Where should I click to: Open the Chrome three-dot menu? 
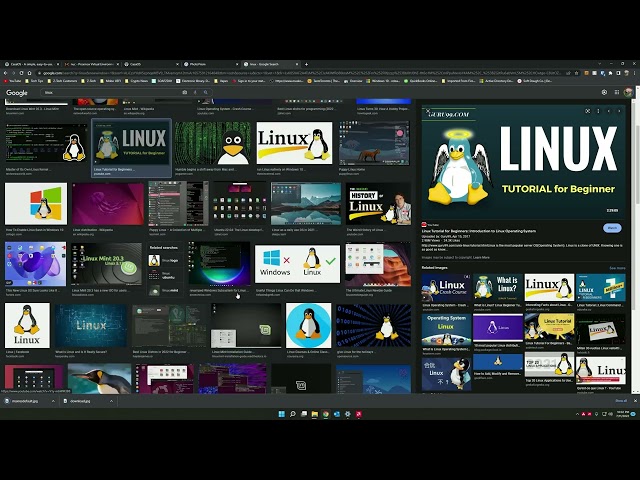(635, 73)
